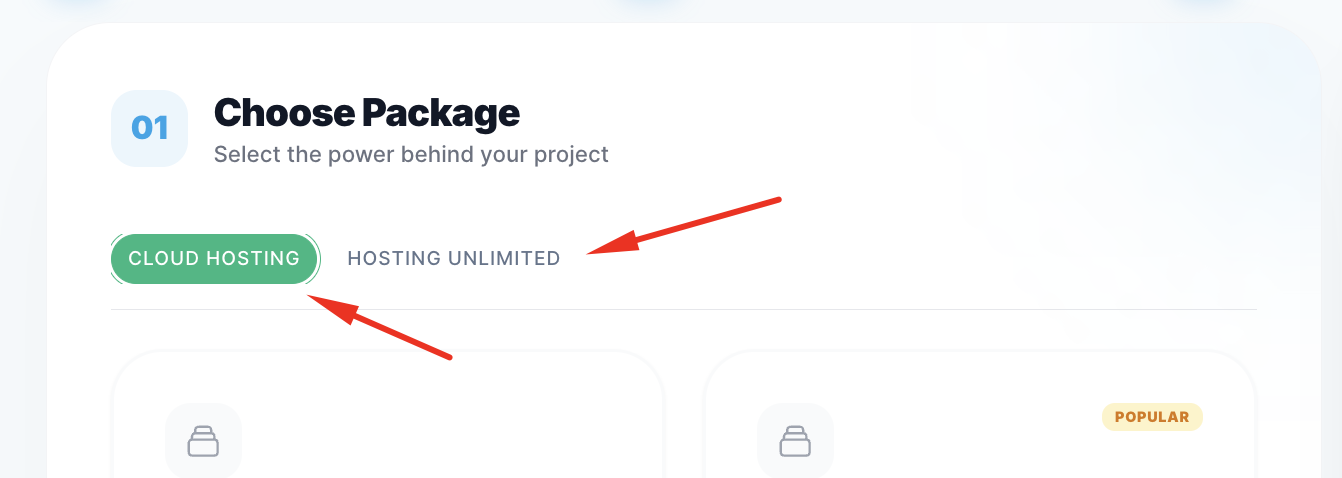Click the word "CLOUD" on the green pill
Screen dimensions: 1342x478
click(164, 259)
